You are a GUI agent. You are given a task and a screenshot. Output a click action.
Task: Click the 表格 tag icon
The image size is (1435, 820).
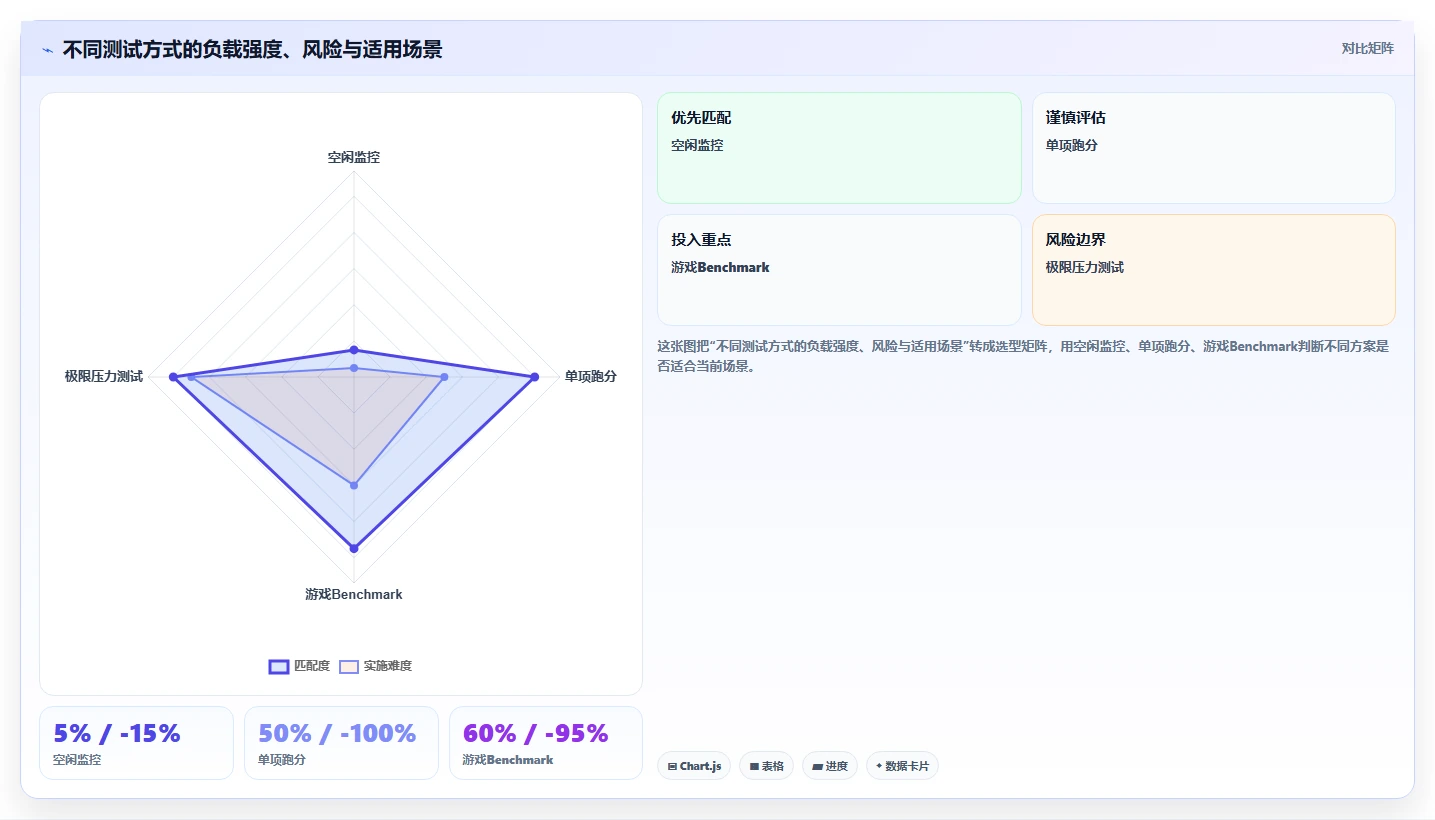point(754,766)
